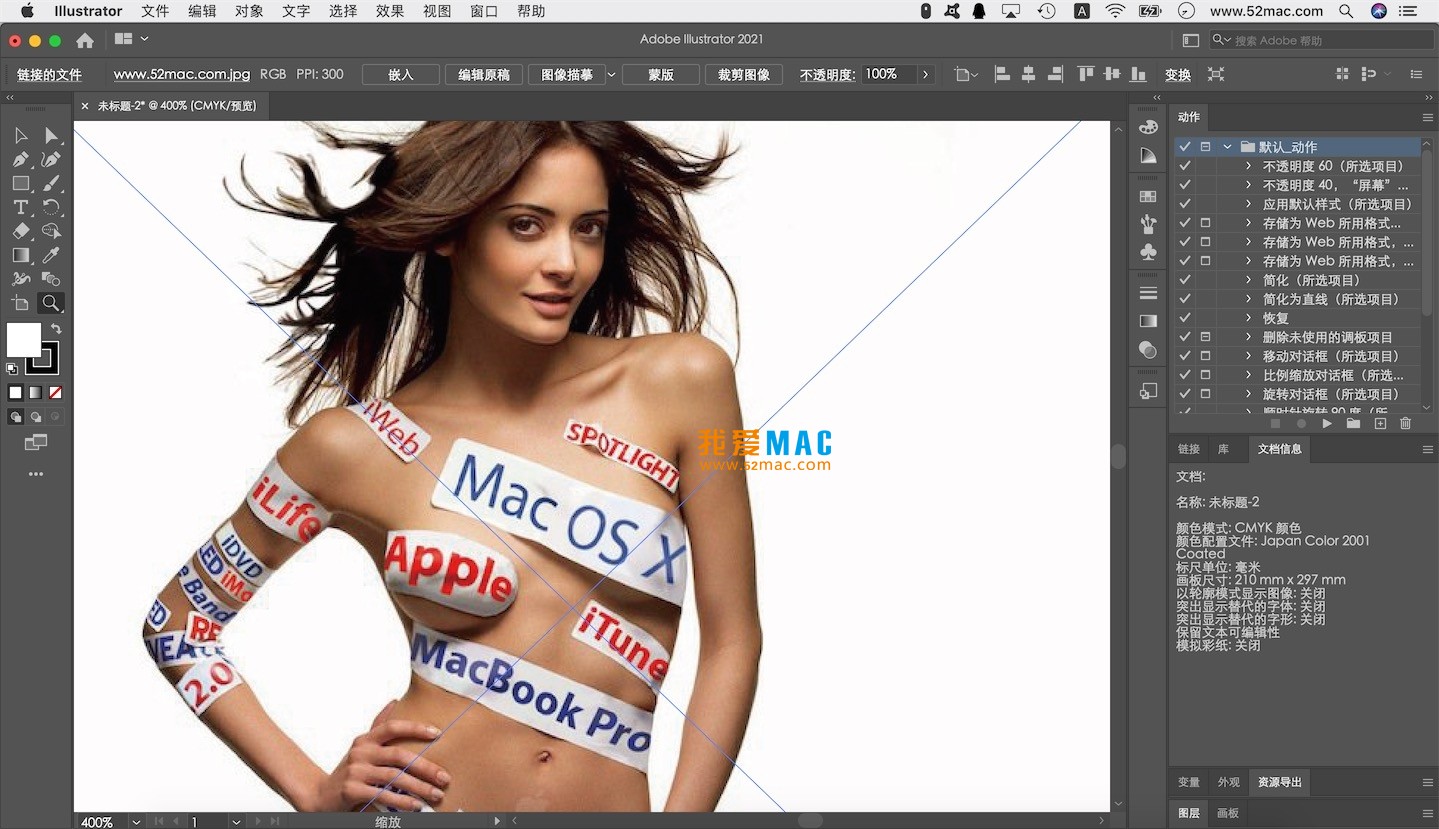
Task: Click the 嵌入 button
Action: [401, 75]
